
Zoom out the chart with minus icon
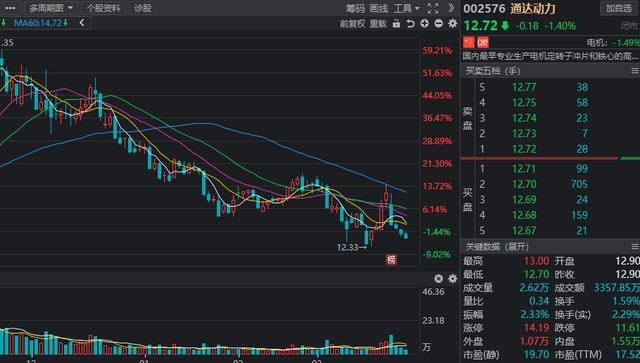coord(438,24)
